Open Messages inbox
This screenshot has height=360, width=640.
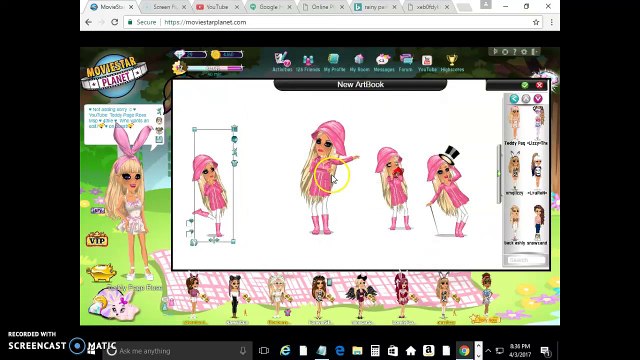click(384, 63)
